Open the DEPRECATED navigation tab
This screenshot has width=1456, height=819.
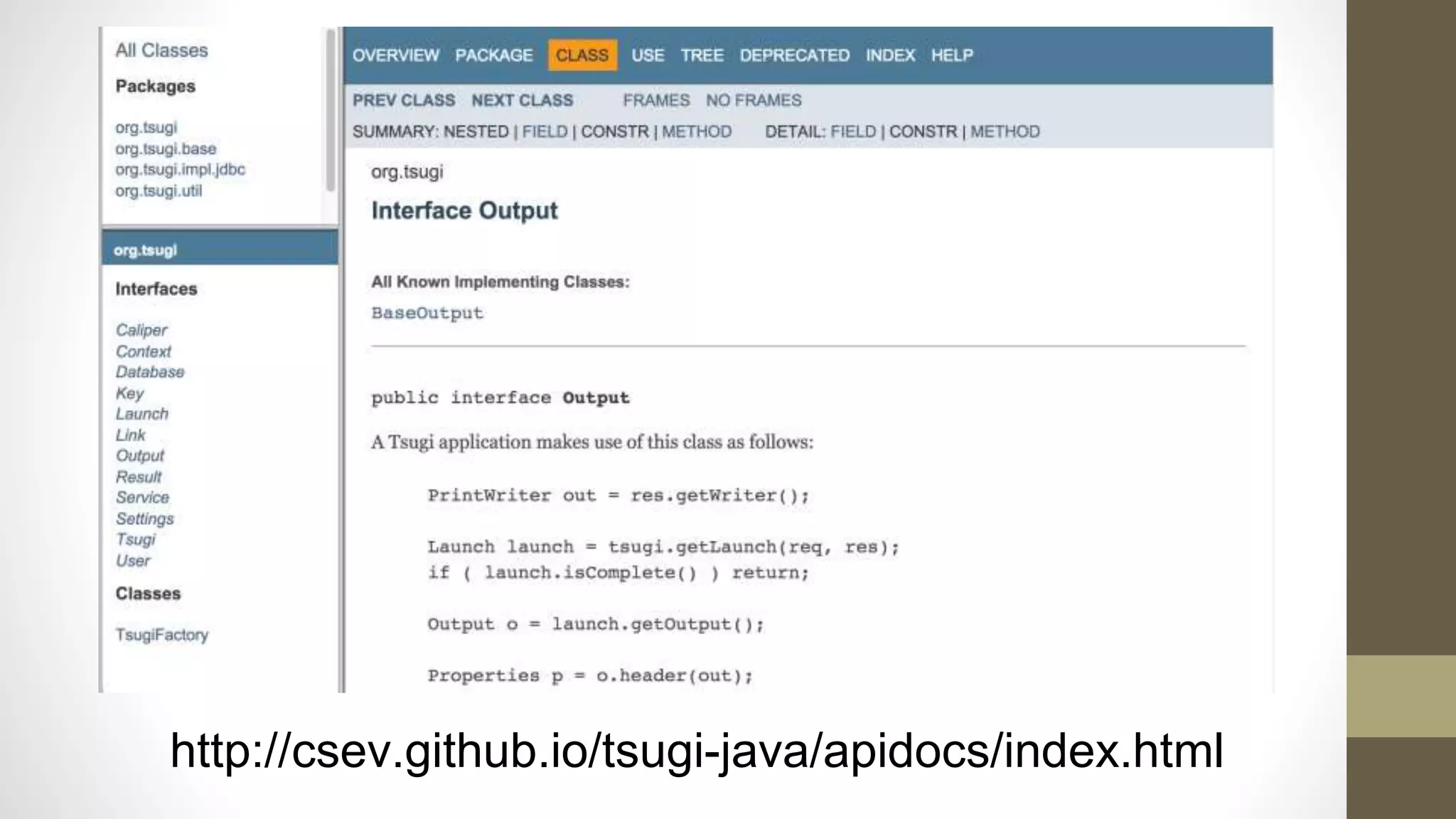(x=794, y=55)
